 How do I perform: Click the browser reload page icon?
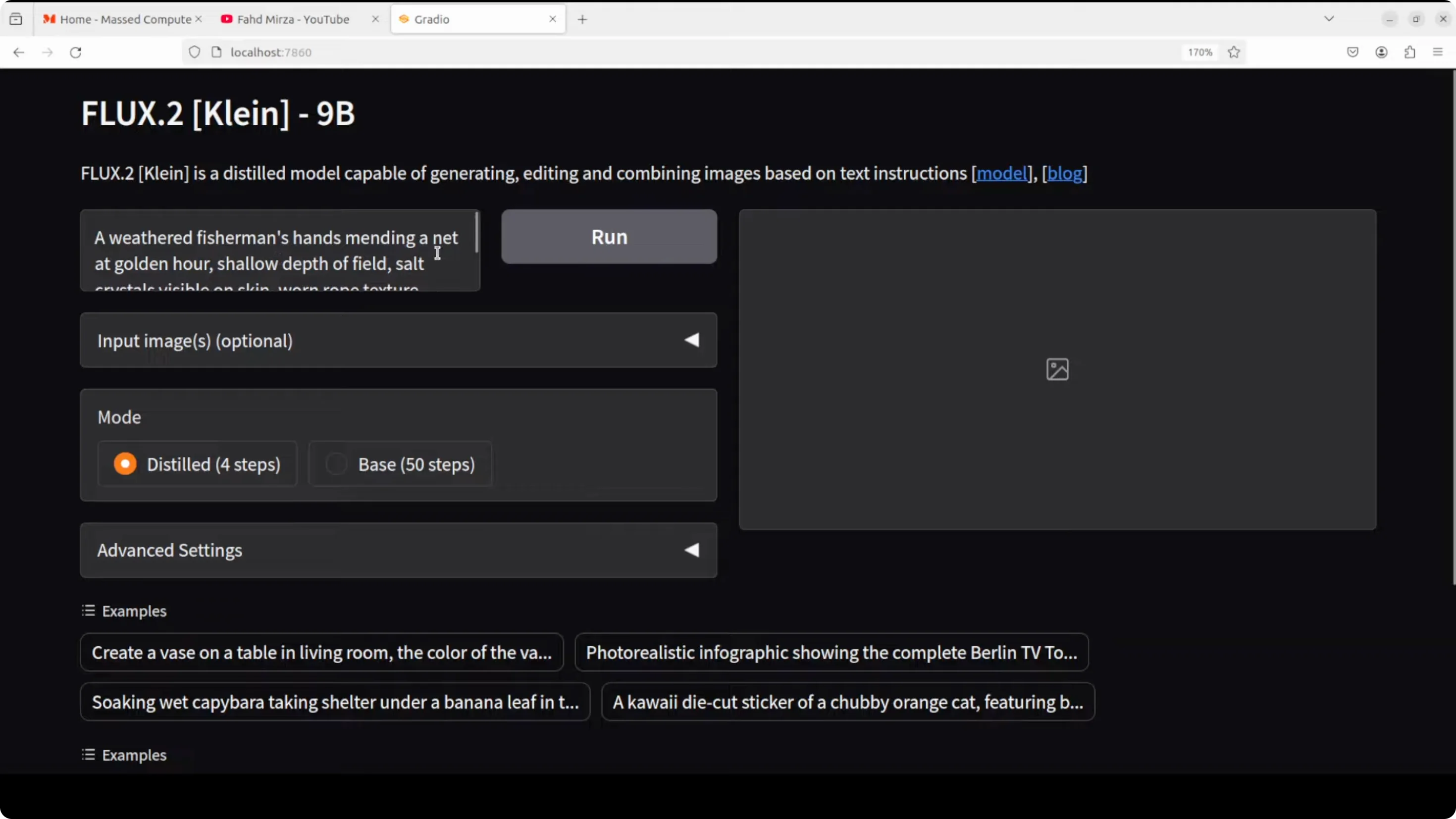pyautogui.click(x=76, y=52)
